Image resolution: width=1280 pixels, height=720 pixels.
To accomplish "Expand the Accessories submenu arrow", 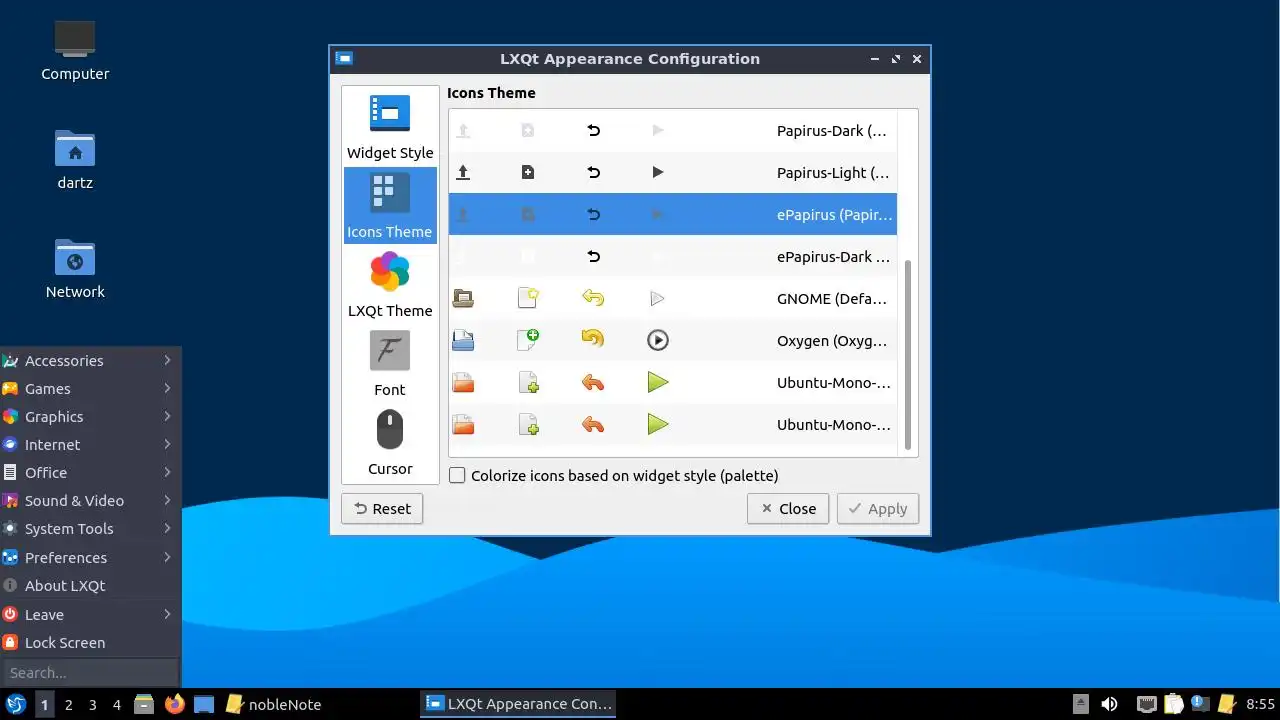I will pyautogui.click(x=167, y=360).
